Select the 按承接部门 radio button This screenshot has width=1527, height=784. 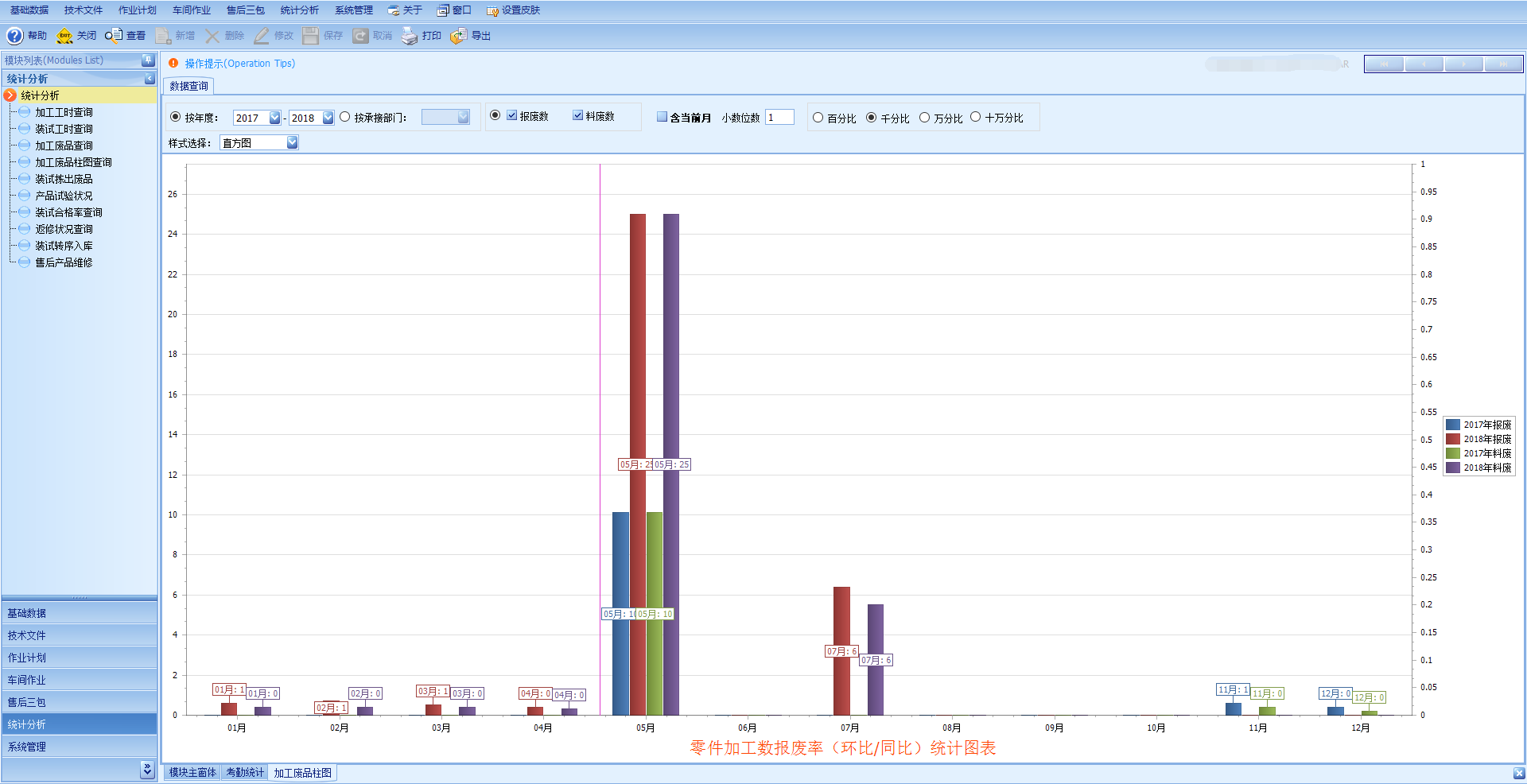point(345,117)
